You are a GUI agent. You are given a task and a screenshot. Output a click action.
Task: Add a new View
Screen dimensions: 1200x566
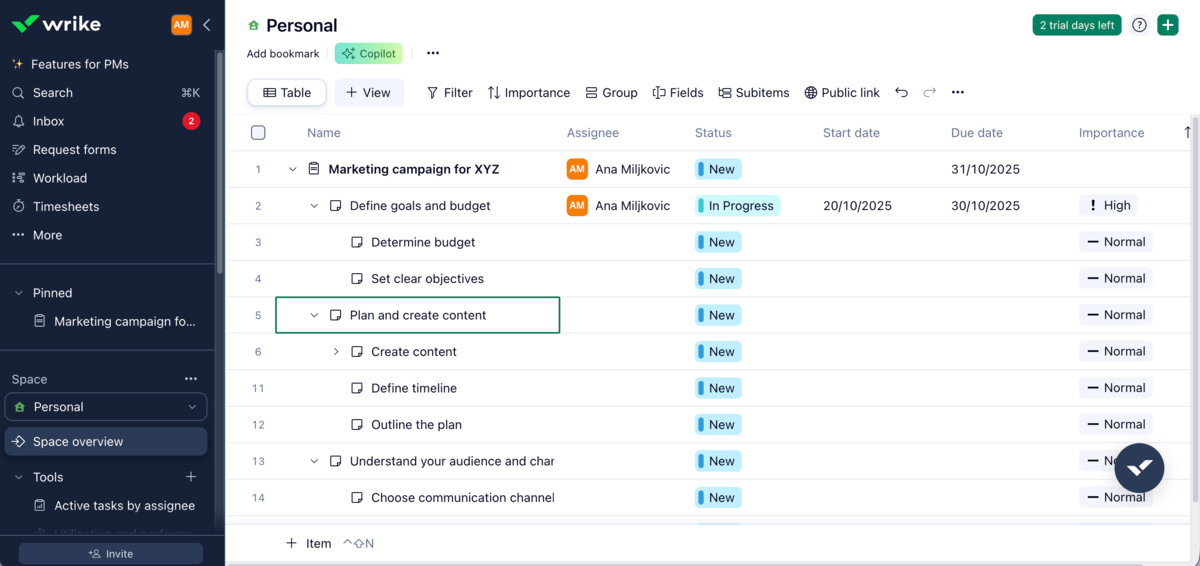tap(369, 93)
